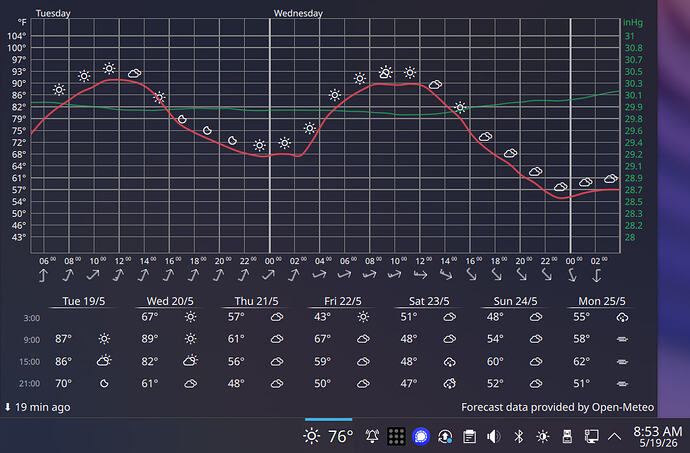Click the Tue 19/5 21:00 moon icon

point(104,383)
